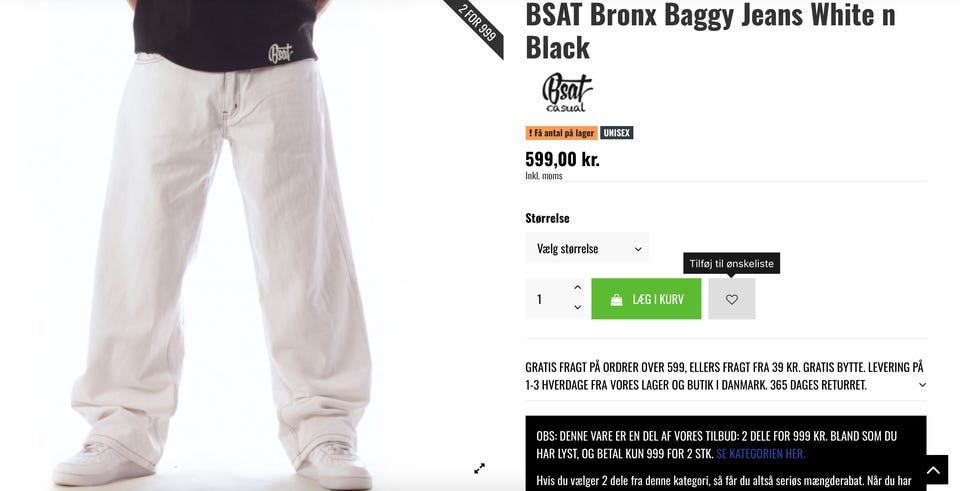This screenshot has height=491, width=960.
Task: Click the shopping bag icon in cart button
Action: (x=617, y=299)
